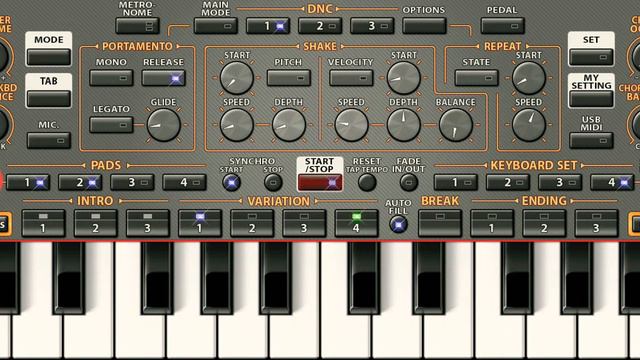This screenshot has height=360, width=640.
Task: Open DNC Options
Action: [424, 26]
